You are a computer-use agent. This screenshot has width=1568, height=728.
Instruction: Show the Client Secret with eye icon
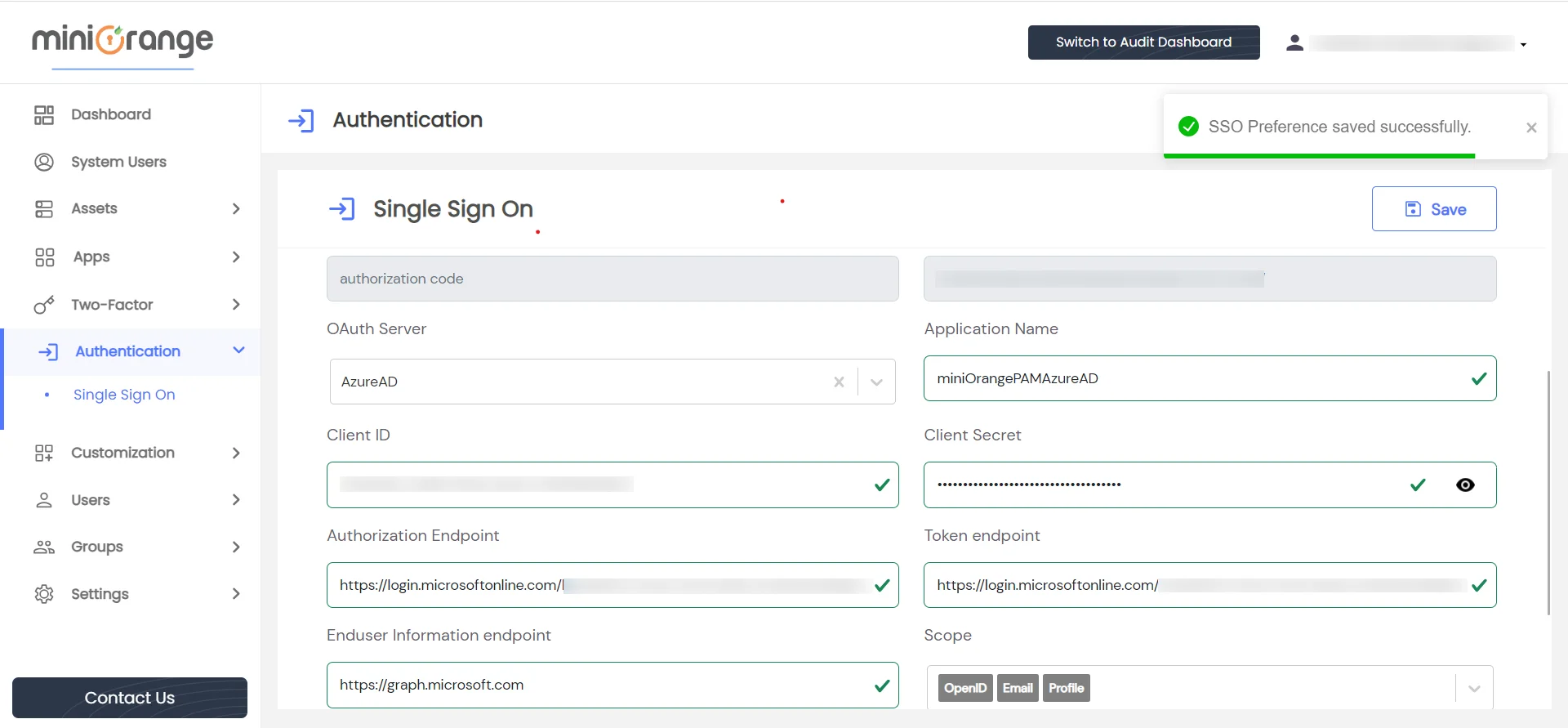coord(1465,485)
